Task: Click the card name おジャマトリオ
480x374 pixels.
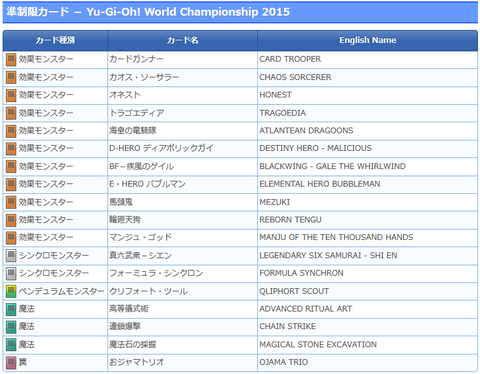Action: click(x=136, y=362)
